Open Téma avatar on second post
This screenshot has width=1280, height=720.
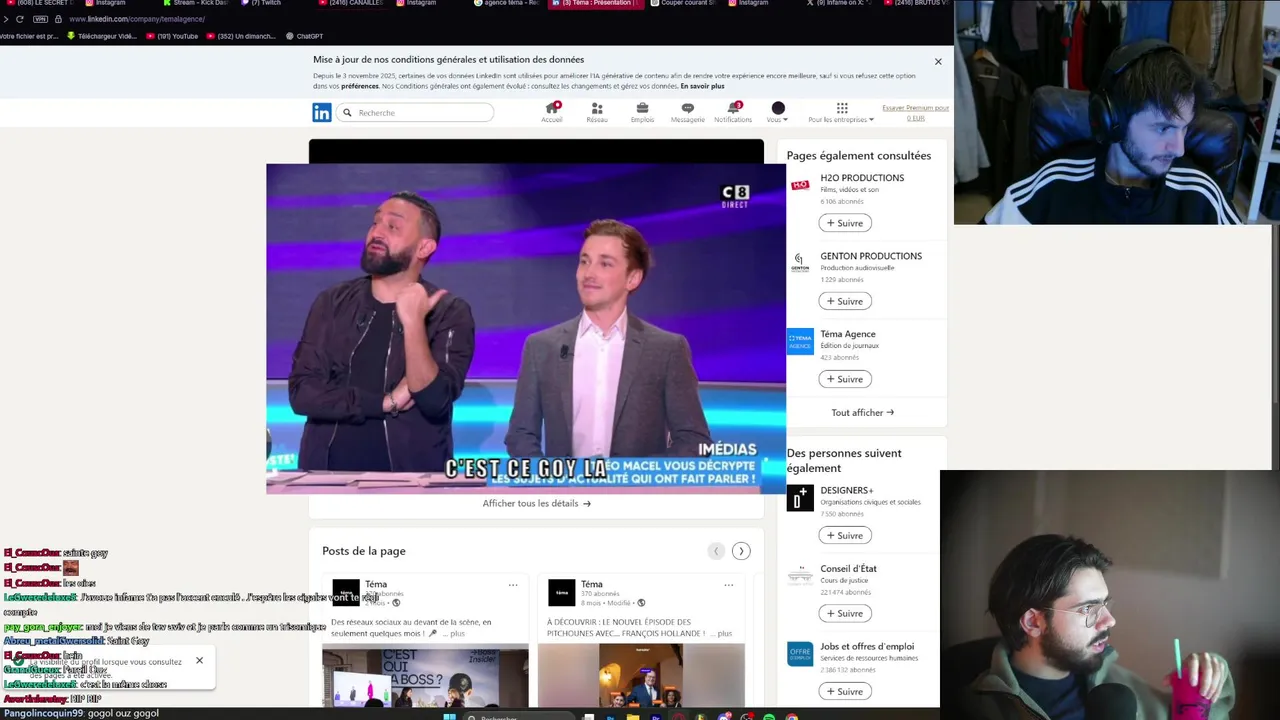tap(562, 592)
